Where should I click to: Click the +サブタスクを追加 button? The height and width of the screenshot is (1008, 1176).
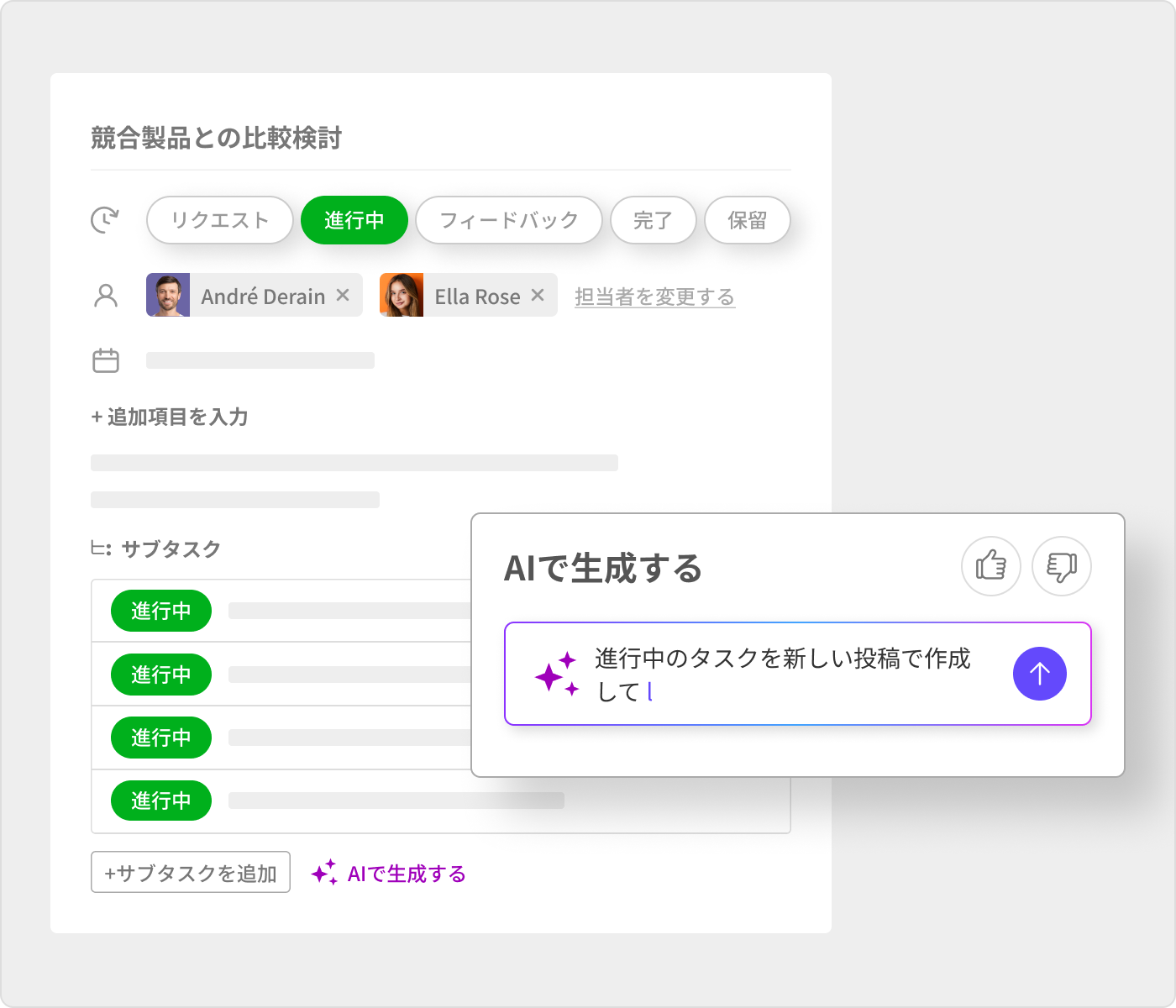point(190,873)
